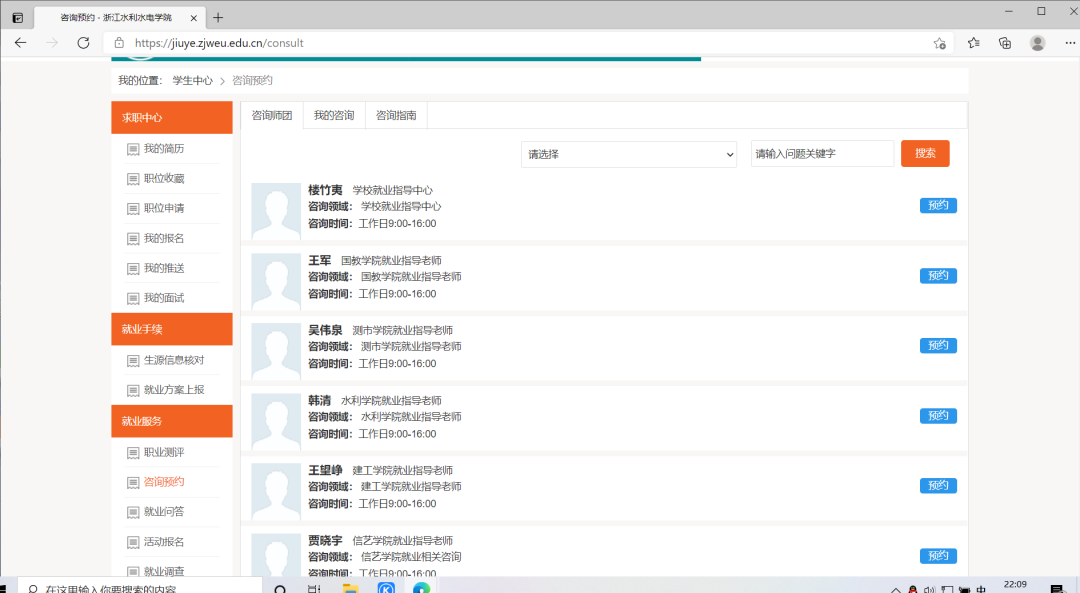Book an appointment with 韩清
The image size is (1080, 593).
[x=938, y=416]
